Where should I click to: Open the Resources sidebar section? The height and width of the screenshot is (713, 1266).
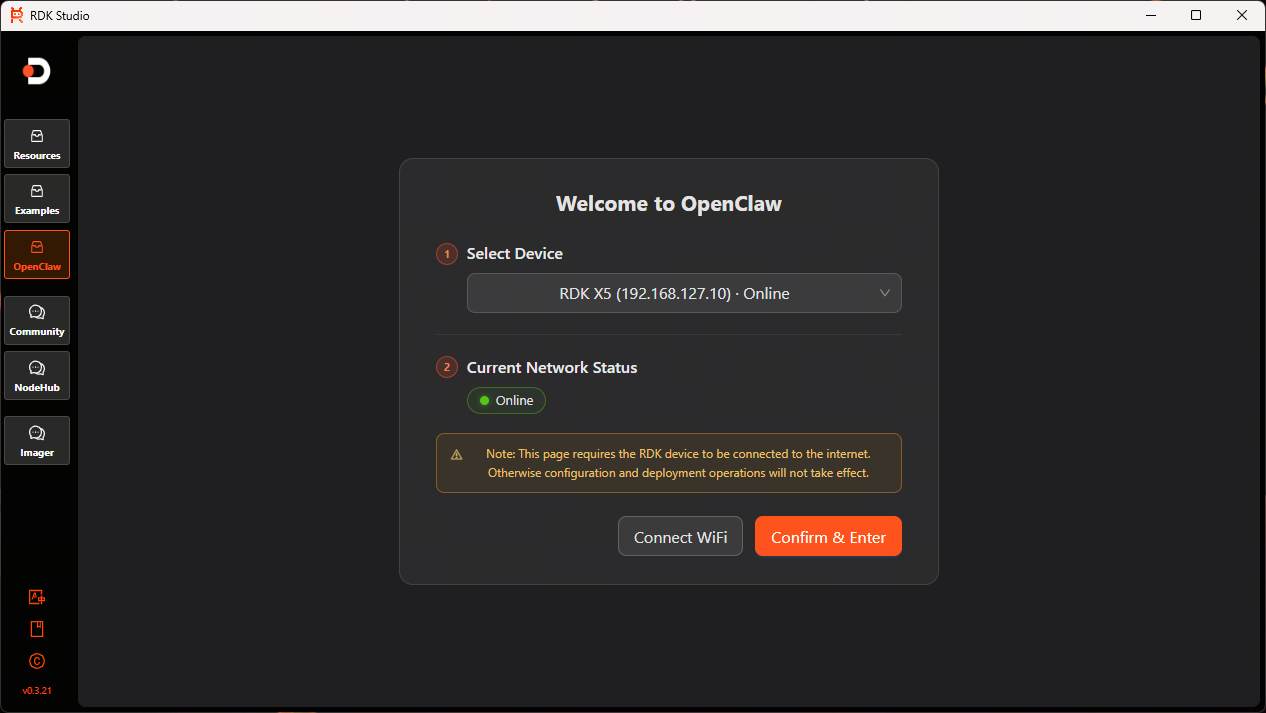point(37,144)
